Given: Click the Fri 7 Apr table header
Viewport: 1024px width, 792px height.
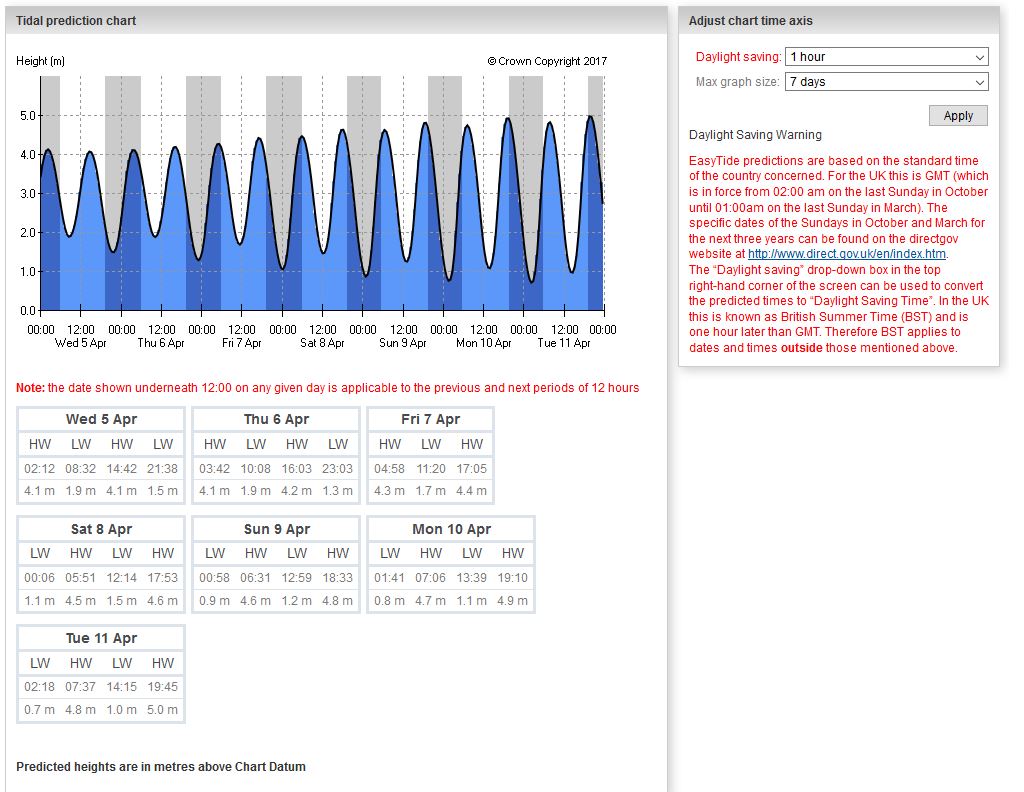Looking at the screenshot, I should click(x=430, y=419).
